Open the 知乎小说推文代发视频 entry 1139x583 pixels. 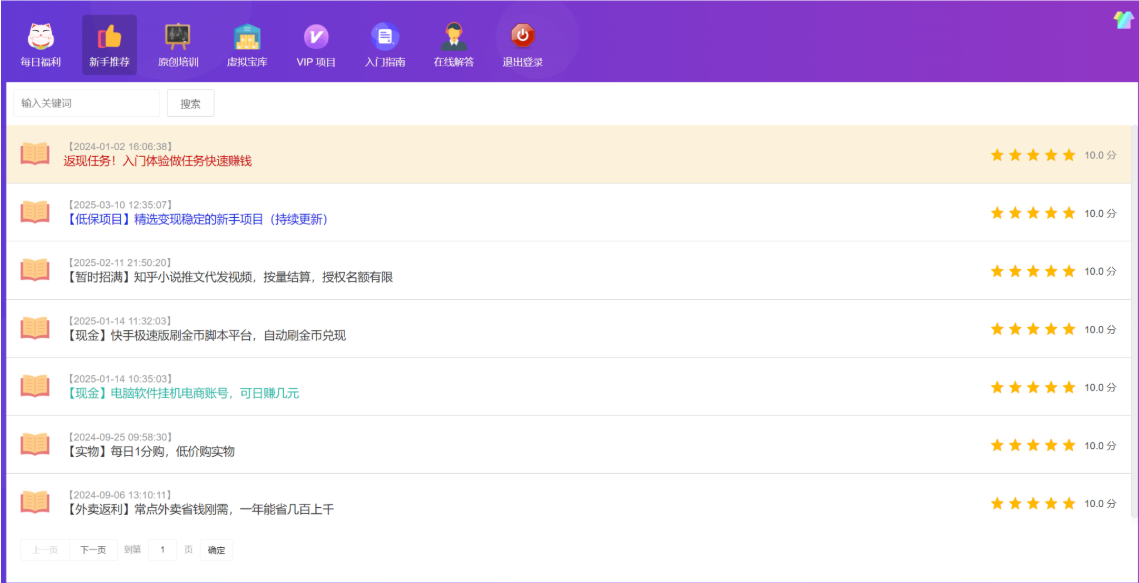[x=229, y=277]
